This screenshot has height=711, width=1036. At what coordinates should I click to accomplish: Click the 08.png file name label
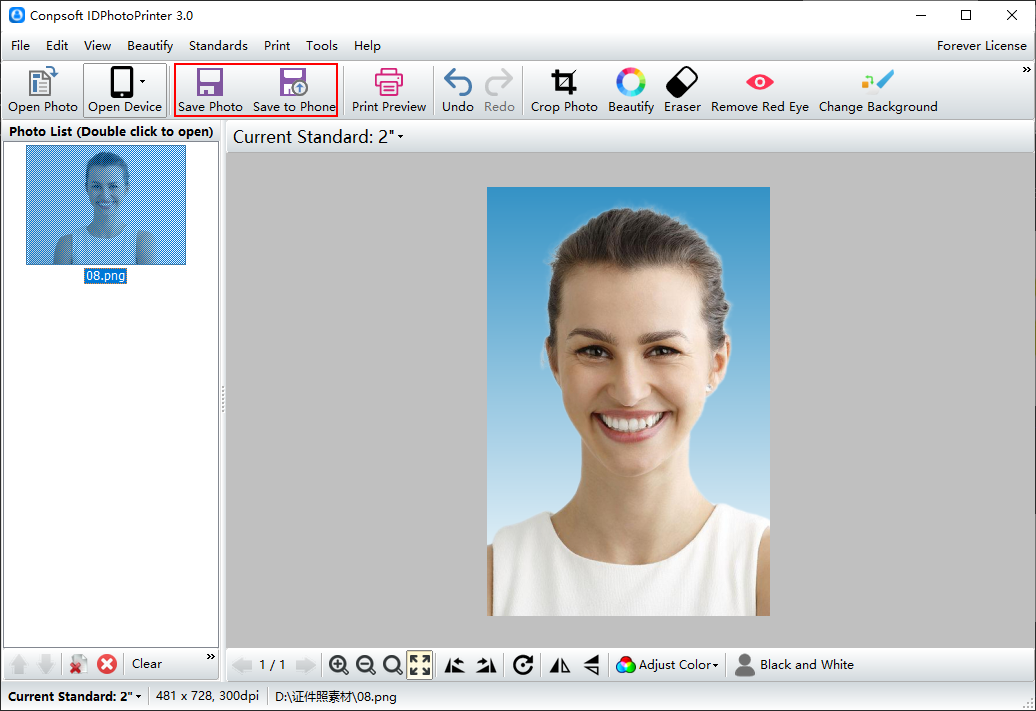point(105,276)
